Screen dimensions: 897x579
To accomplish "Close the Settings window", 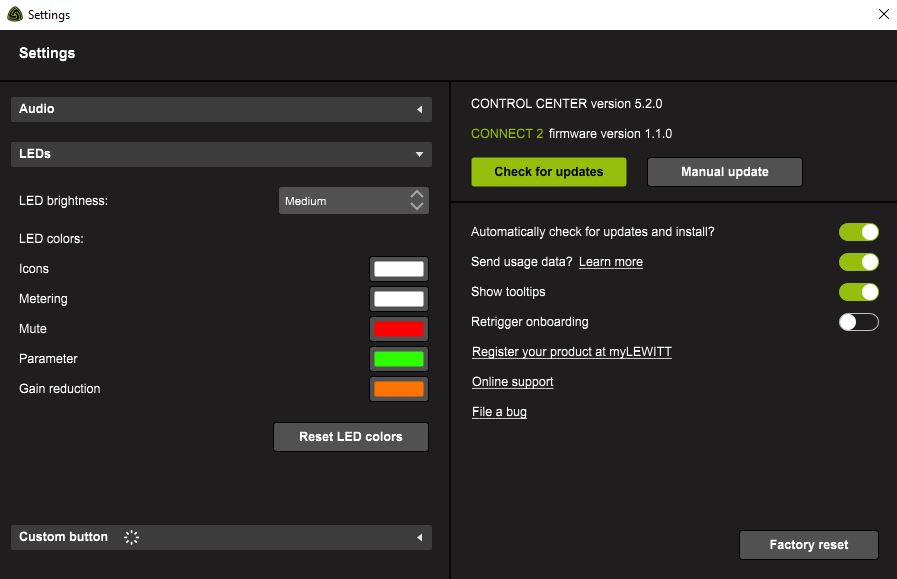I will coord(883,14).
